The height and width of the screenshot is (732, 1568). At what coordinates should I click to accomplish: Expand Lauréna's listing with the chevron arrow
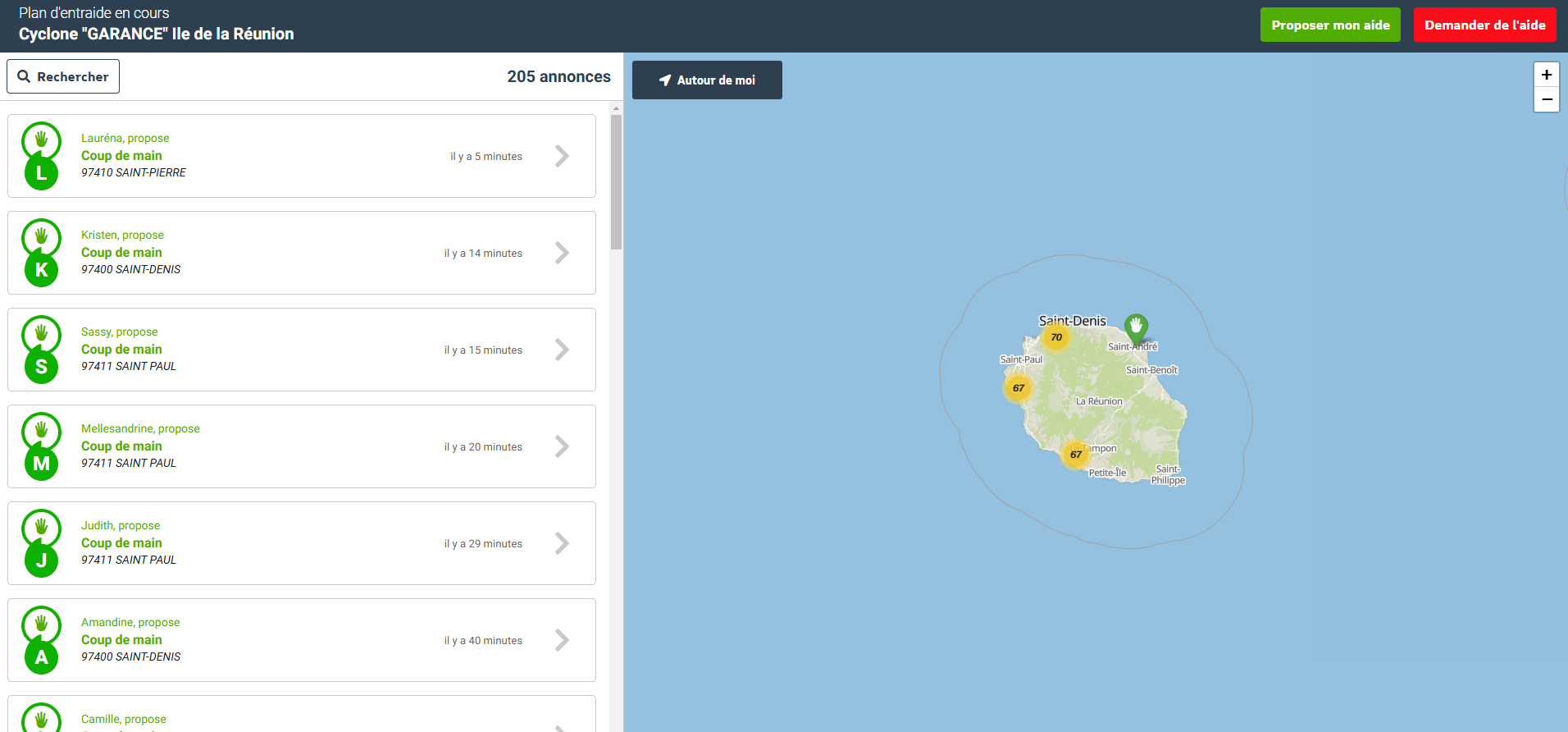(x=562, y=156)
